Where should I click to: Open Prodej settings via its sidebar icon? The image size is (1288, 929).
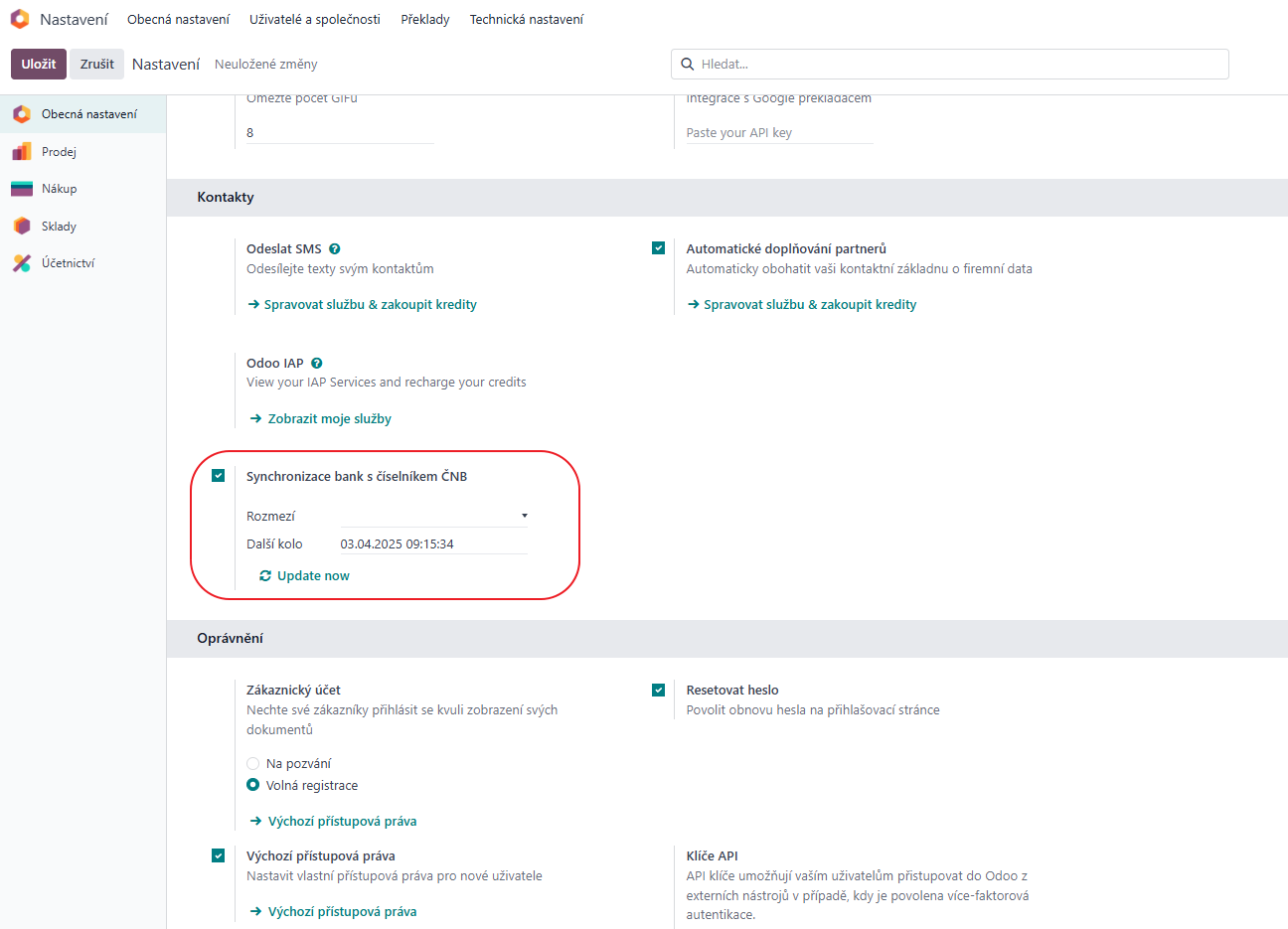pyautogui.click(x=22, y=152)
